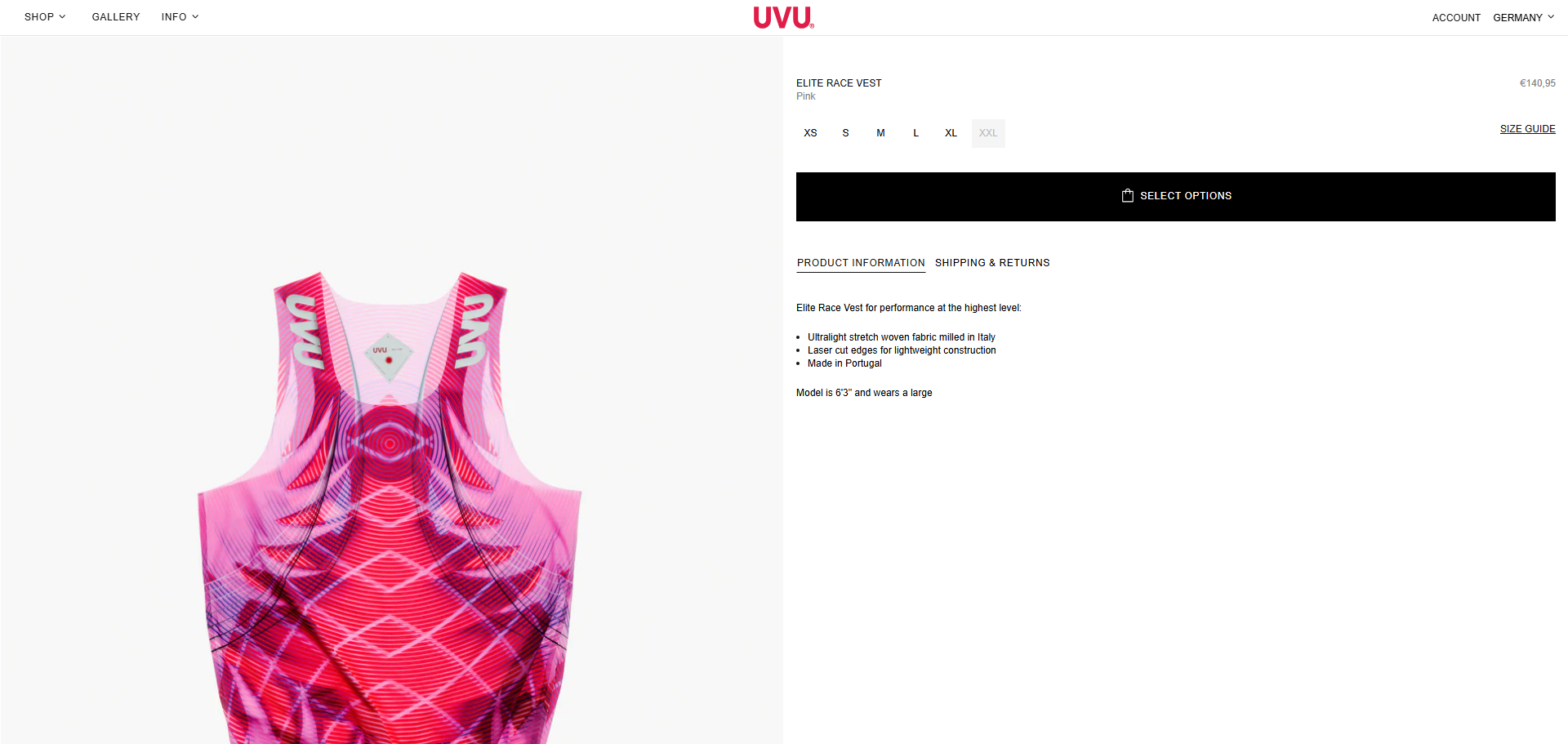1568x744 pixels.
Task: Click the Pink color label
Action: (805, 96)
